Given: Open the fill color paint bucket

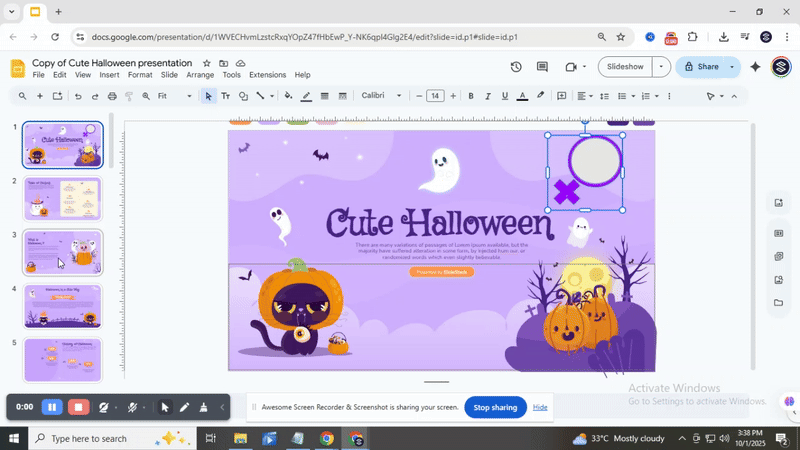Looking at the screenshot, I should (288, 96).
